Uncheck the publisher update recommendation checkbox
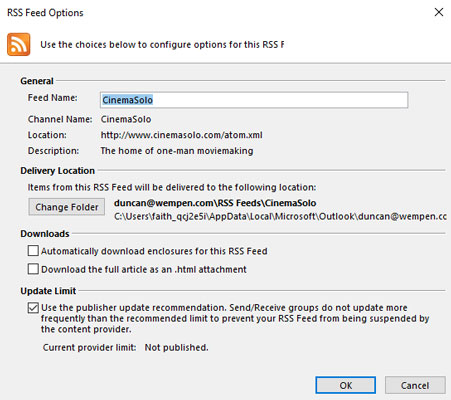This screenshot has width=451, height=400. coord(33,308)
